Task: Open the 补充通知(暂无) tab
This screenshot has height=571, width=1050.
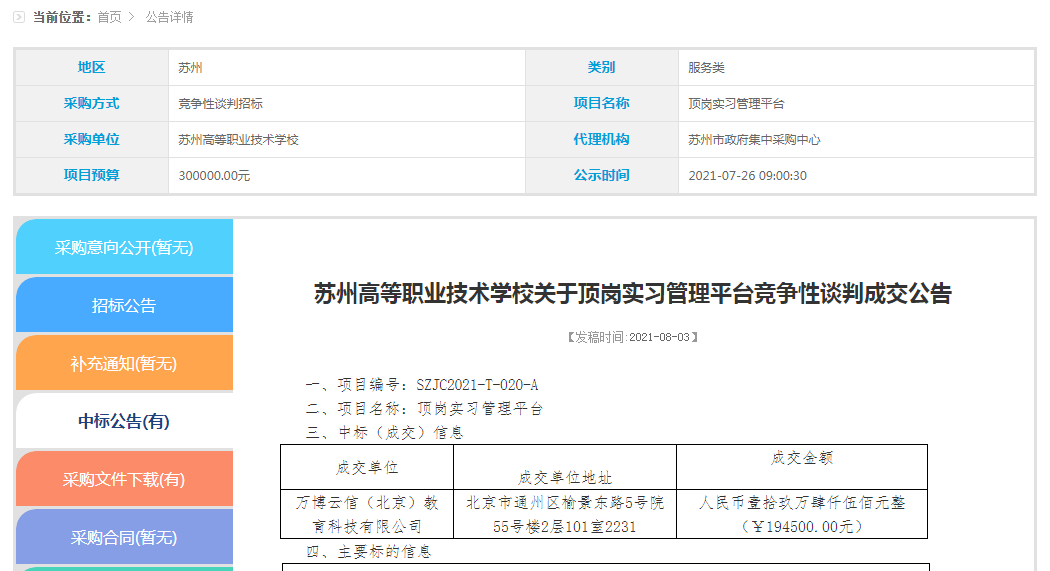Action: click(124, 363)
